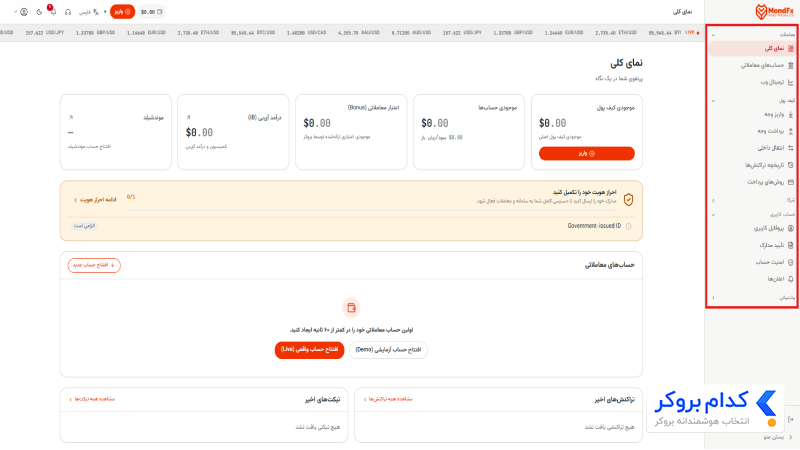
Task: Click the تیکت‌های اخیر heading
Action: (x=322, y=399)
